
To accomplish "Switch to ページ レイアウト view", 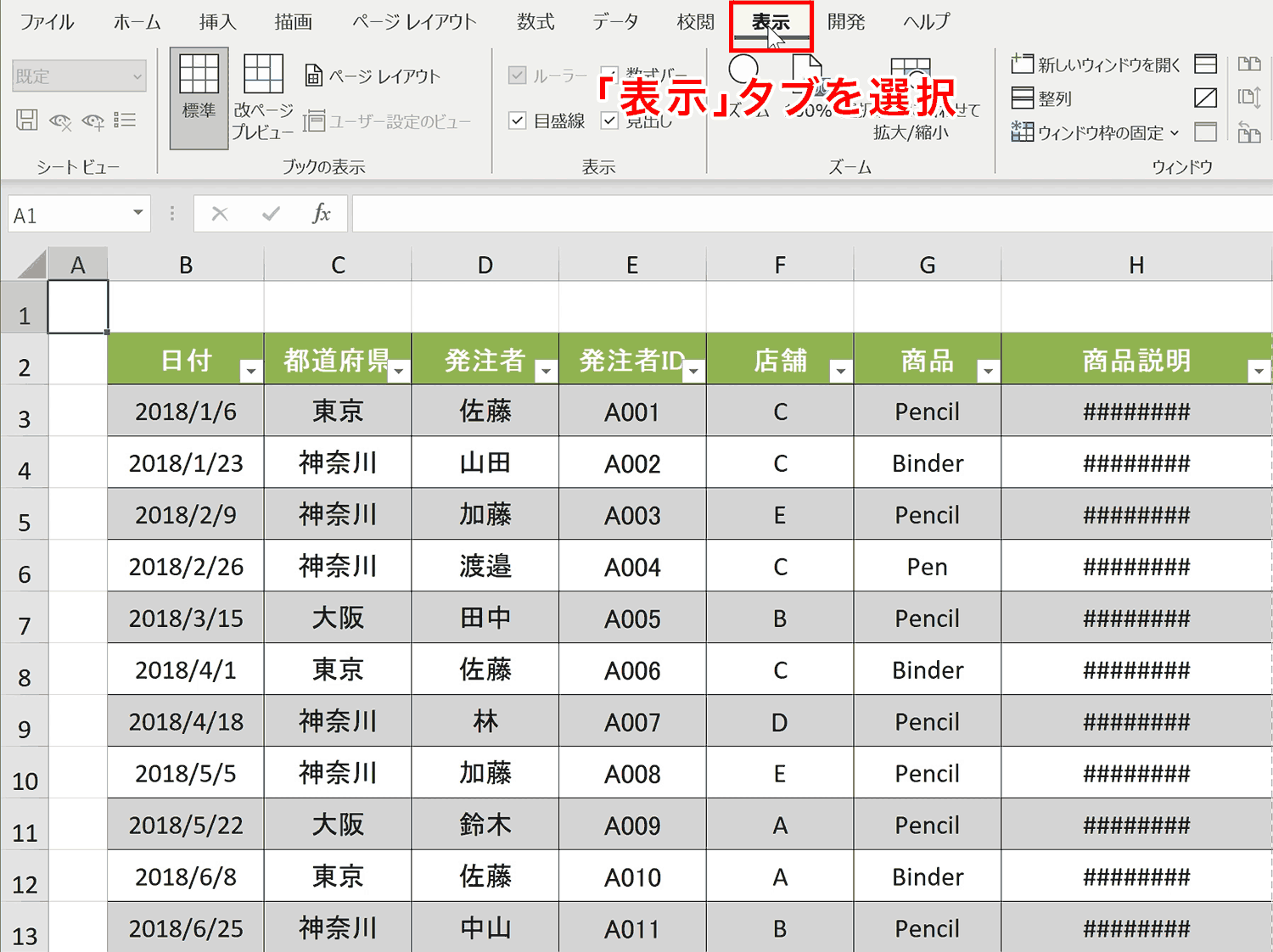I will pyautogui.click(x=373, y=76).
